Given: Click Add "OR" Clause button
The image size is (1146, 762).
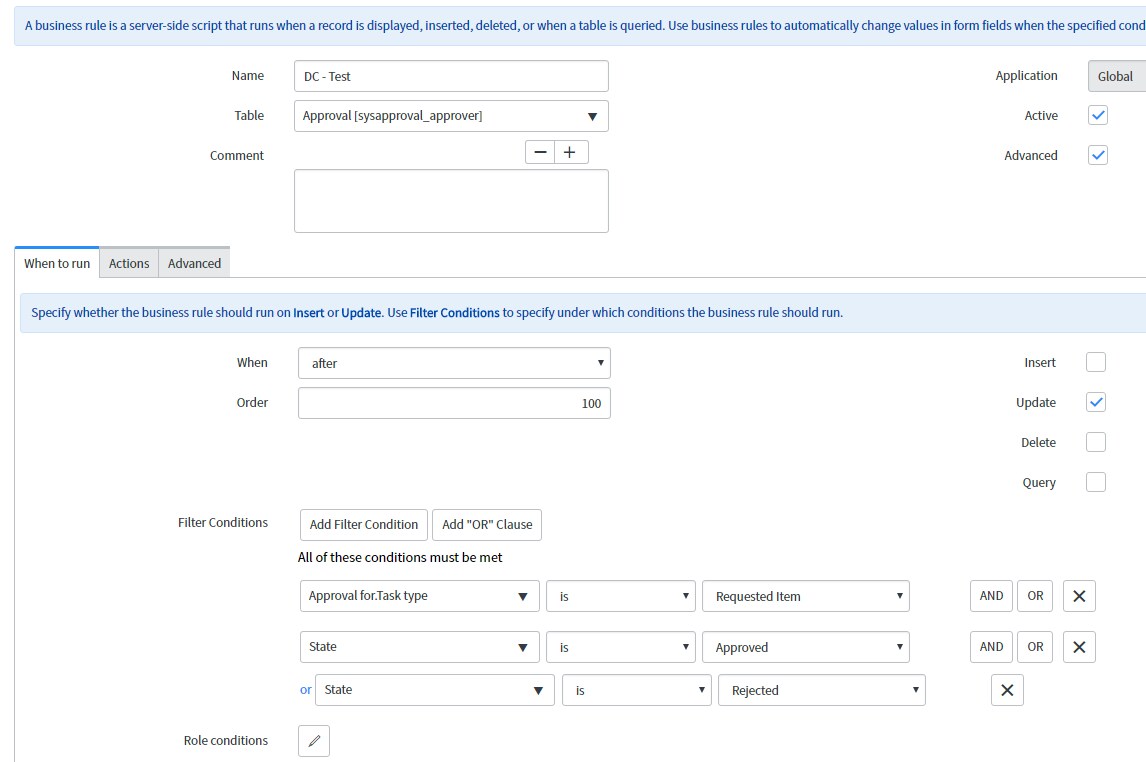Looking at the screenshot, I should (487, 524).
